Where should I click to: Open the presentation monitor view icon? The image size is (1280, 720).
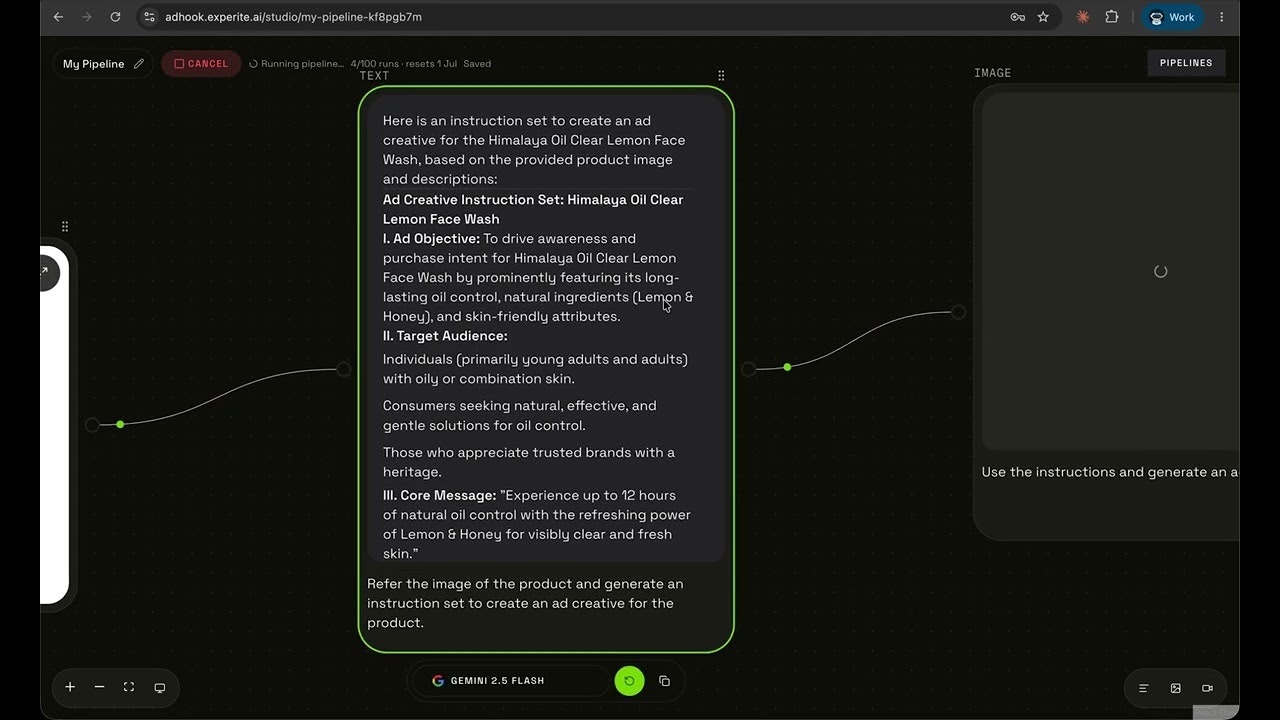tap(159, 688)
